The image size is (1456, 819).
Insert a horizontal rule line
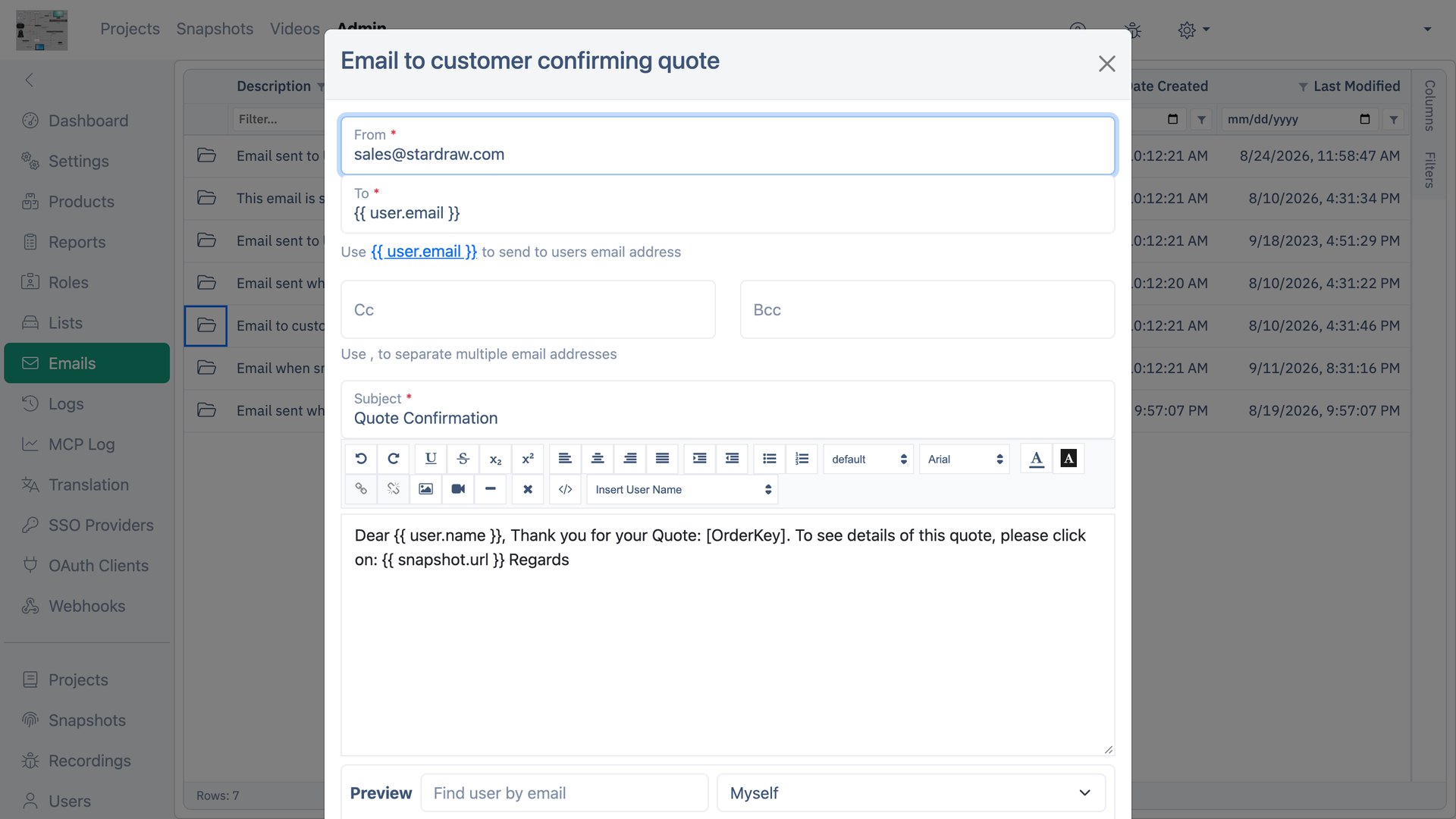[491, 489]
